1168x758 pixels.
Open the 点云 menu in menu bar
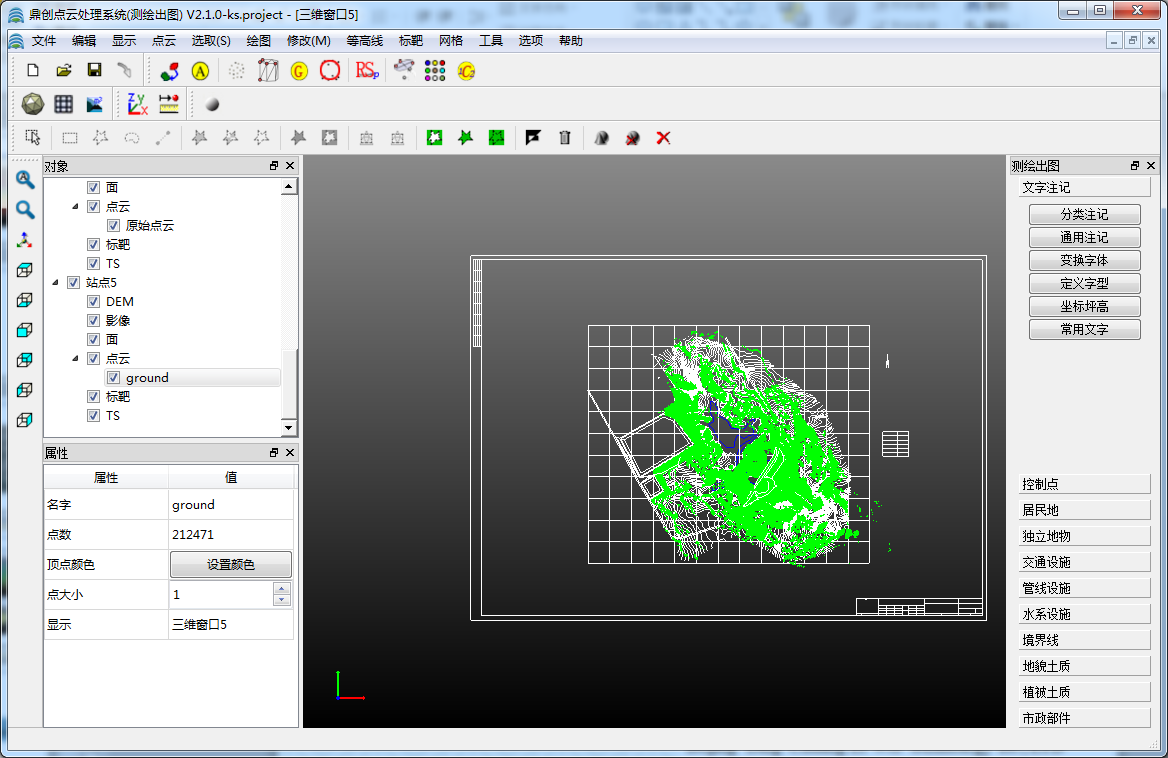click(163, 41)
